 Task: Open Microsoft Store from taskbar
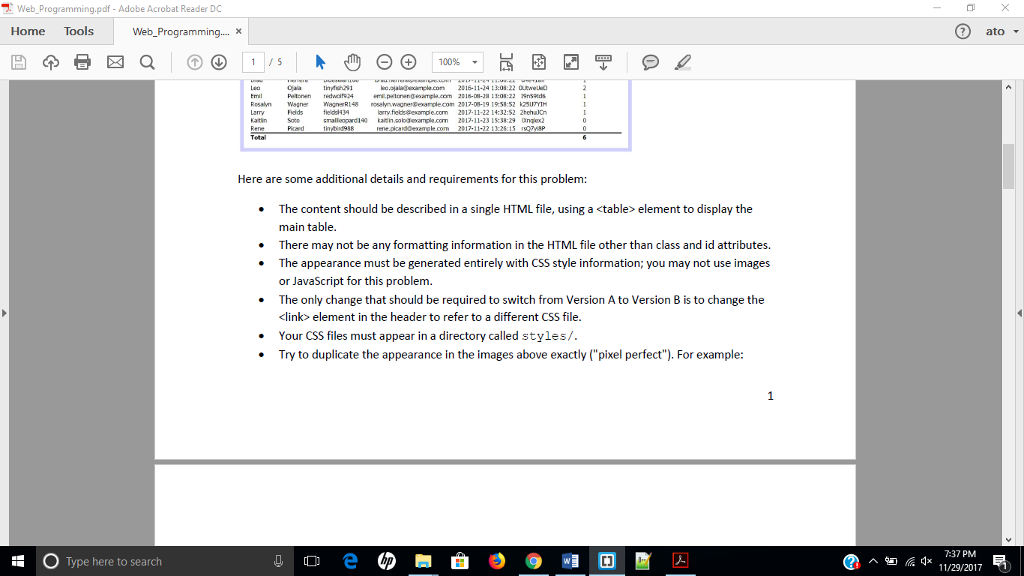click(x=460, y=561)
